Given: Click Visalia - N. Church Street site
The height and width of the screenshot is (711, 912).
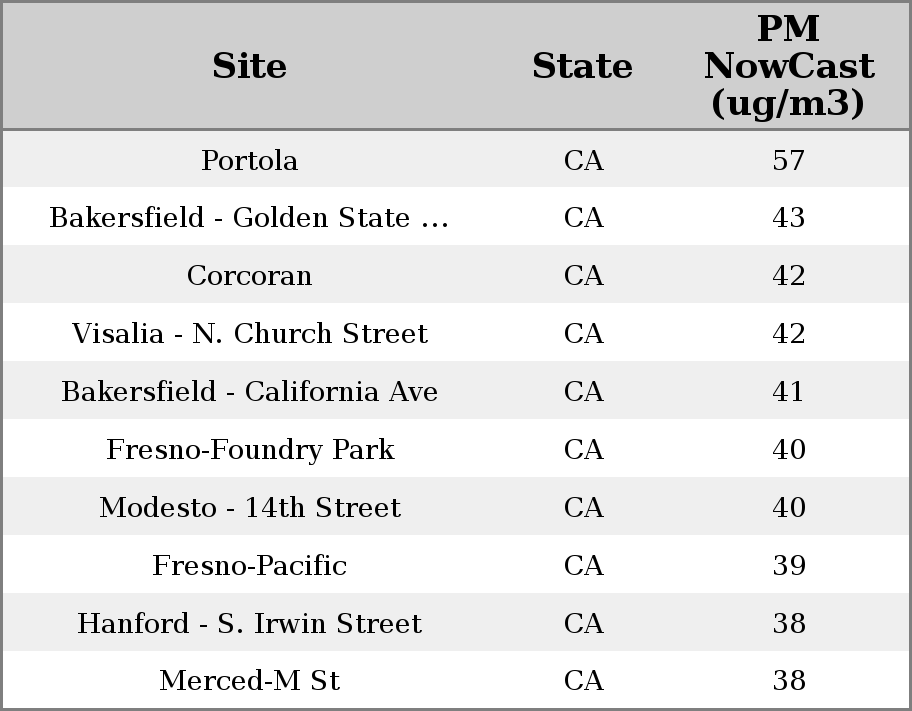Looking at the screenshot, I should (x=250, y=334).
